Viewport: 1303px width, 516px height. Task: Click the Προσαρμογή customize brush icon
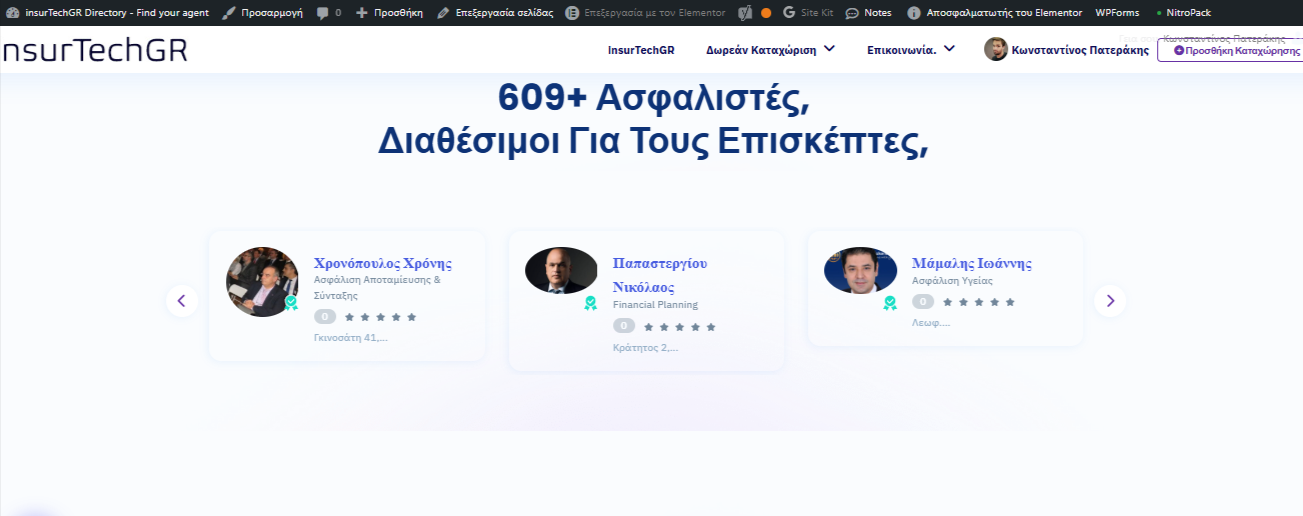[x=229, y=13]
